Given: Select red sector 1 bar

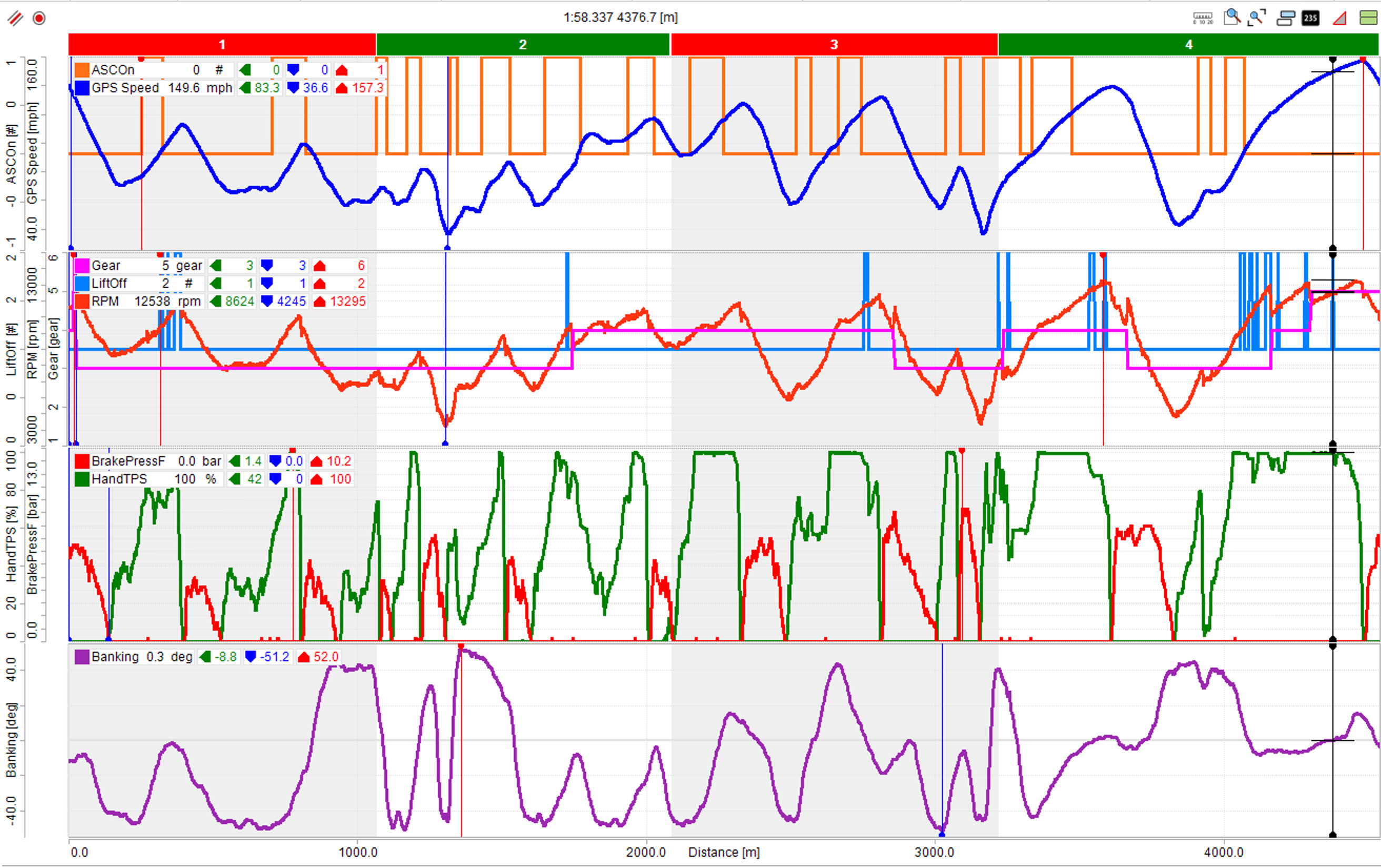Looking at the screenshot, I should [222, 45].
